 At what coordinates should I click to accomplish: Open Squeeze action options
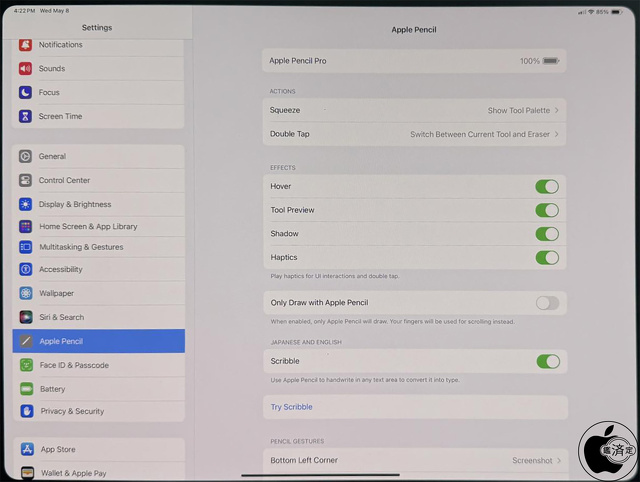click(x=414, y=110)
